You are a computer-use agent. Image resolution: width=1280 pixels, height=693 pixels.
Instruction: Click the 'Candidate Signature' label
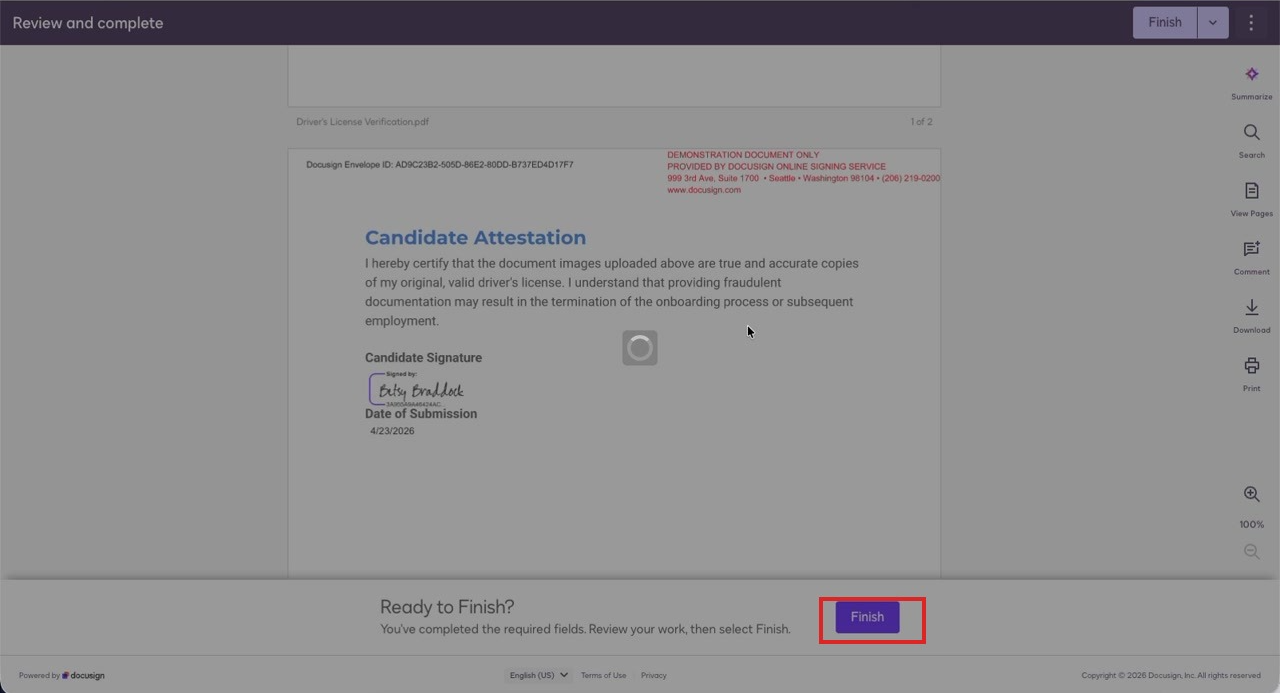pos(423,357)
